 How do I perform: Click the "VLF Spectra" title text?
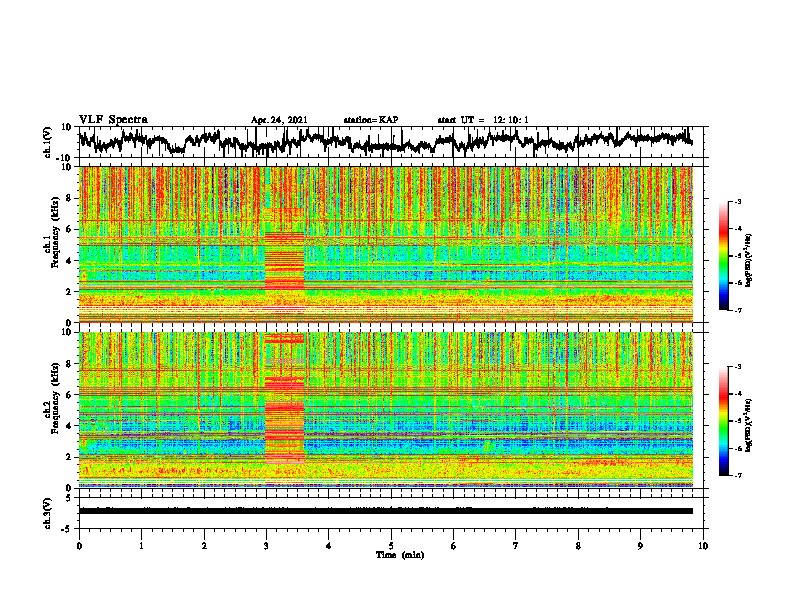(x=113, y=120)
